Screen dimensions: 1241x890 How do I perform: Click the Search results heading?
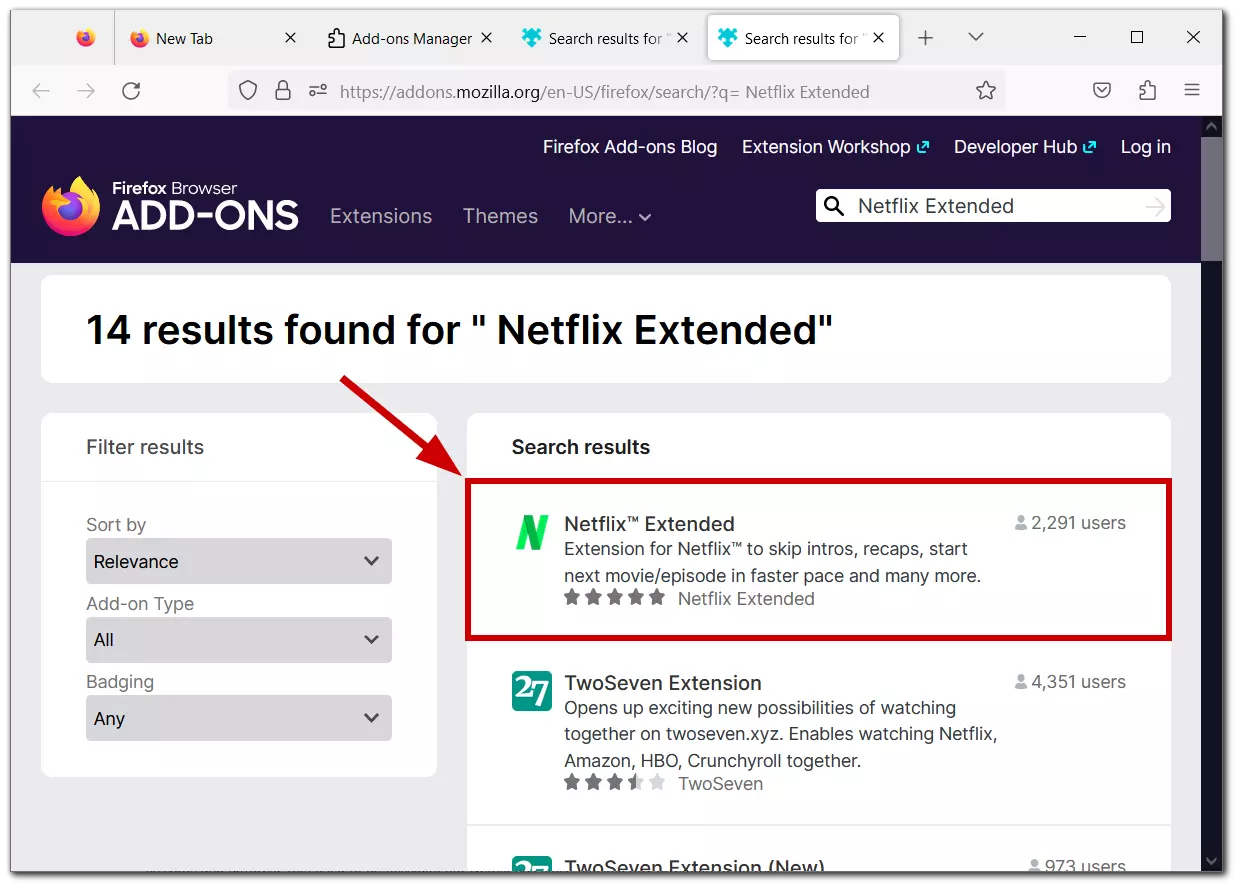[x=581, y=447]
